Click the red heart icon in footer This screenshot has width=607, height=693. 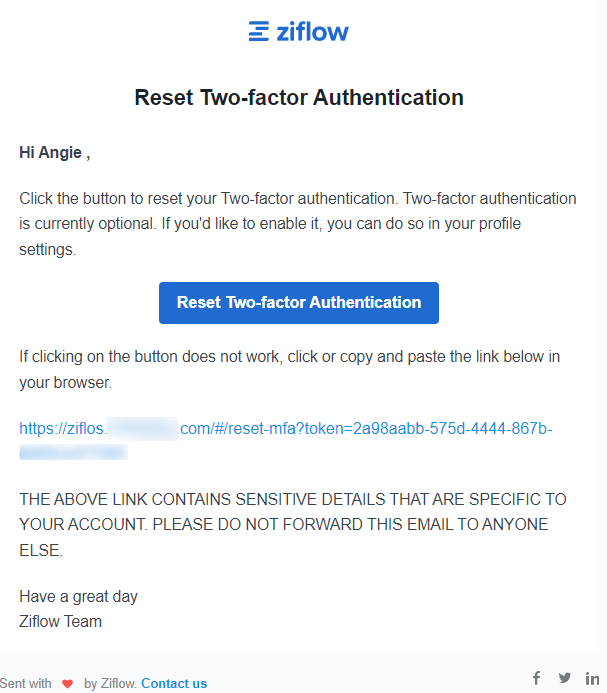click(x=68, y=684)
